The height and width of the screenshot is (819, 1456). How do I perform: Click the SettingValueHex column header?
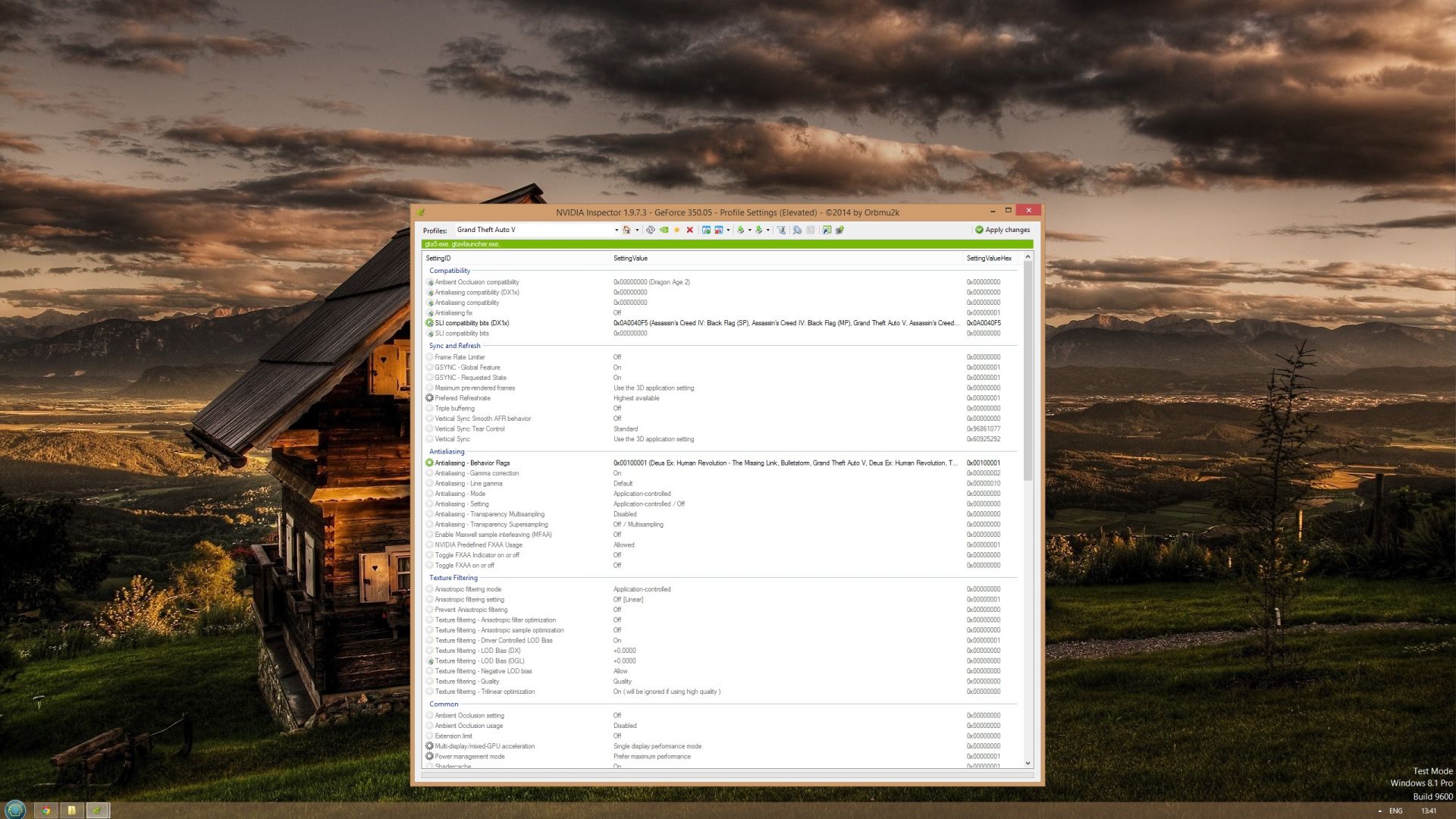[989, 259]
